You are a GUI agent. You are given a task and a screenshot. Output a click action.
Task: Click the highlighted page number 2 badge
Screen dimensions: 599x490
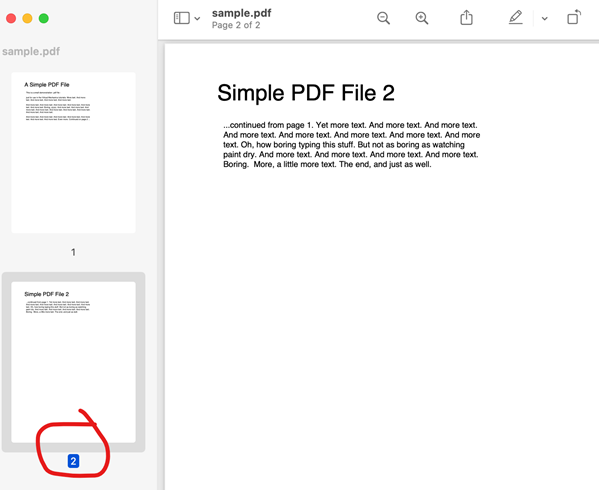73,461
